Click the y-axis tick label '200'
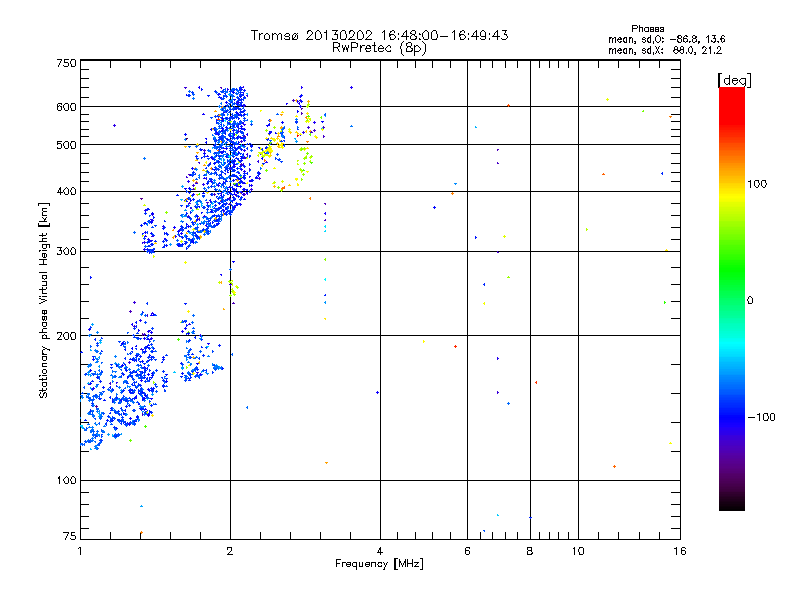The width and height of the screenshot is (800, 600). (x=67, y=336)
